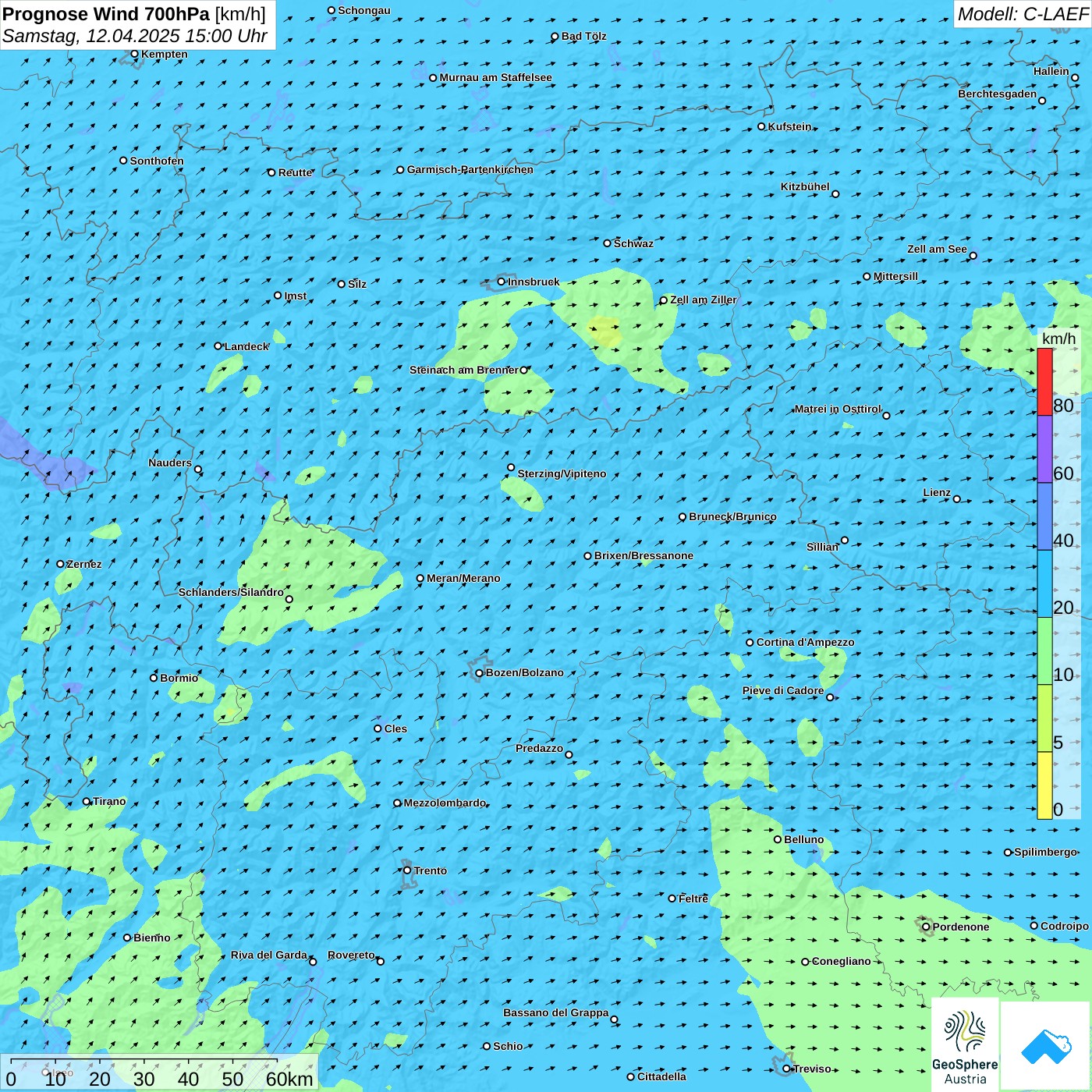Viewport: 1092px width, 1092px height.
Task: Select the Treviso city label
Action: [x=812, y=1069]
